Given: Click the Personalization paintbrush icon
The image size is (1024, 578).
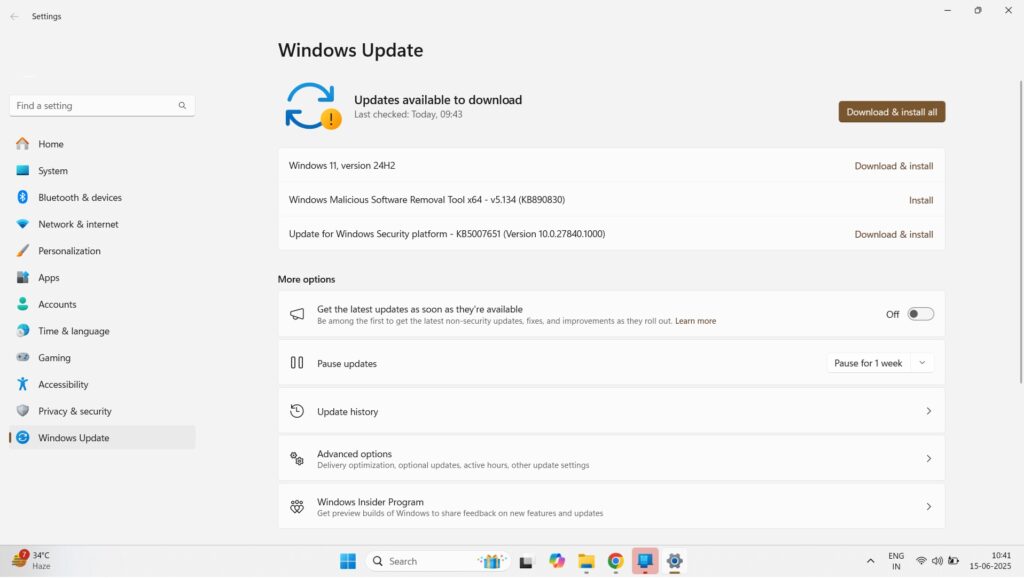Looking at the screenshot, I should tap(22, 251).
